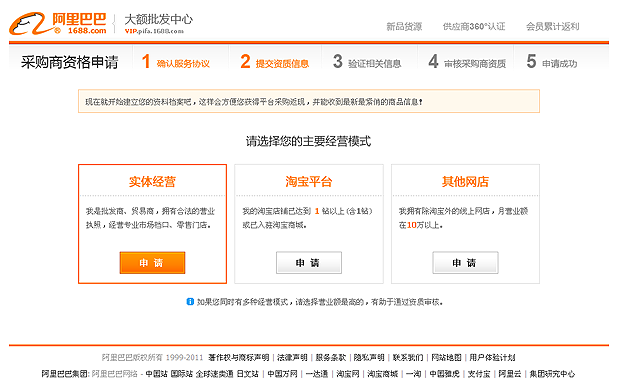Select step 2 提交资质信息
620x390 pixels.
point(275,62)
